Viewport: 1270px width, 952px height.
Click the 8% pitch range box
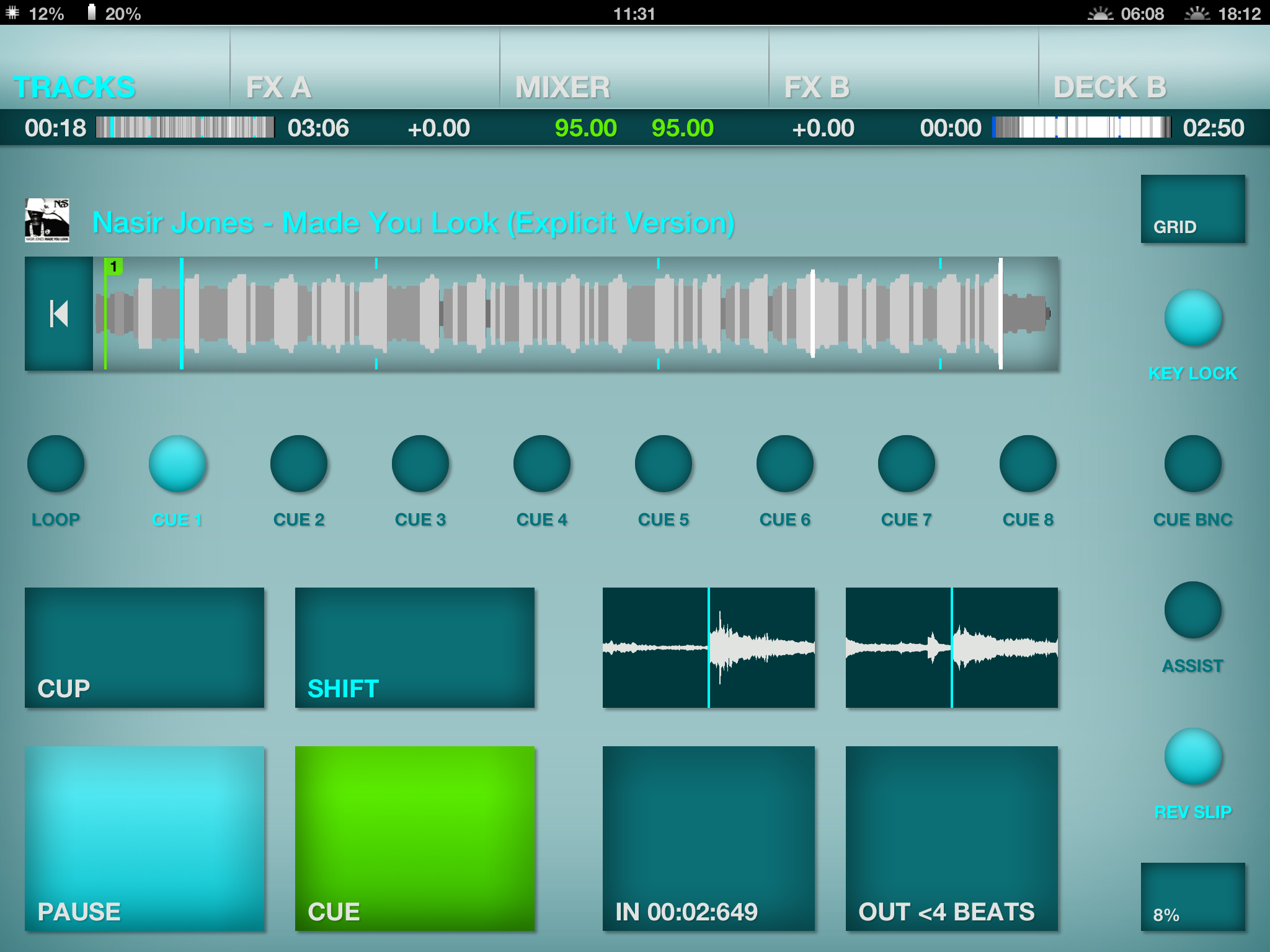click(1192, 896)
